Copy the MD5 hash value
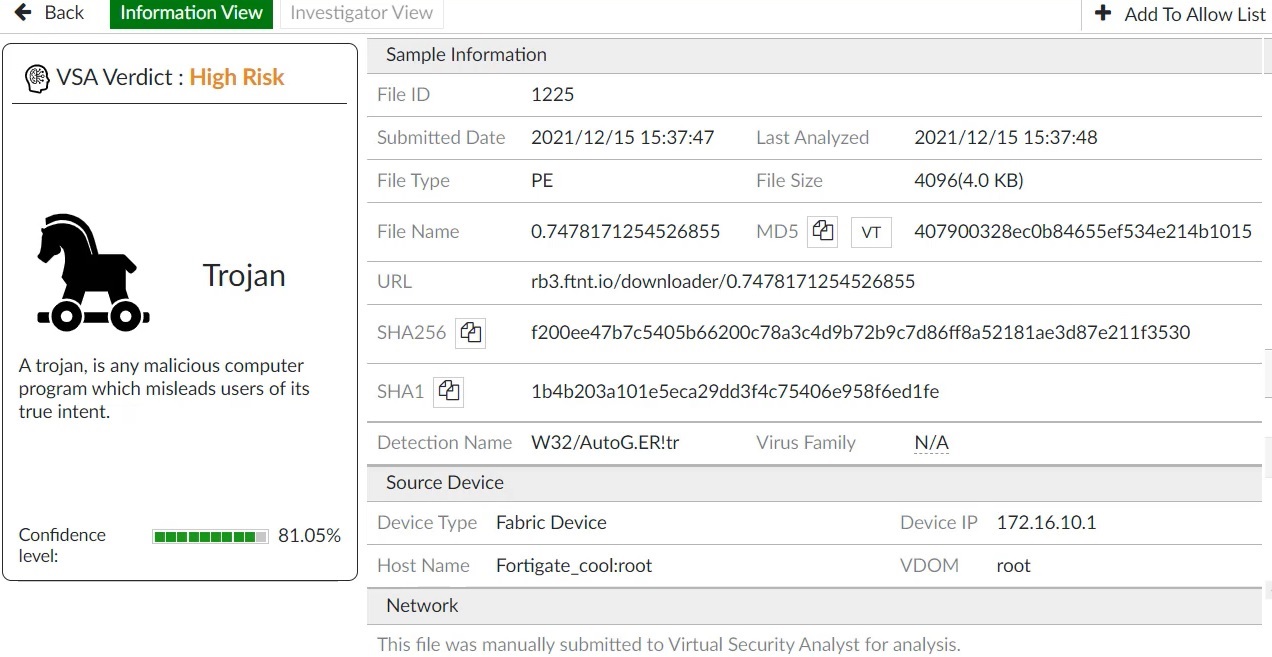 [x=823, y=231]
